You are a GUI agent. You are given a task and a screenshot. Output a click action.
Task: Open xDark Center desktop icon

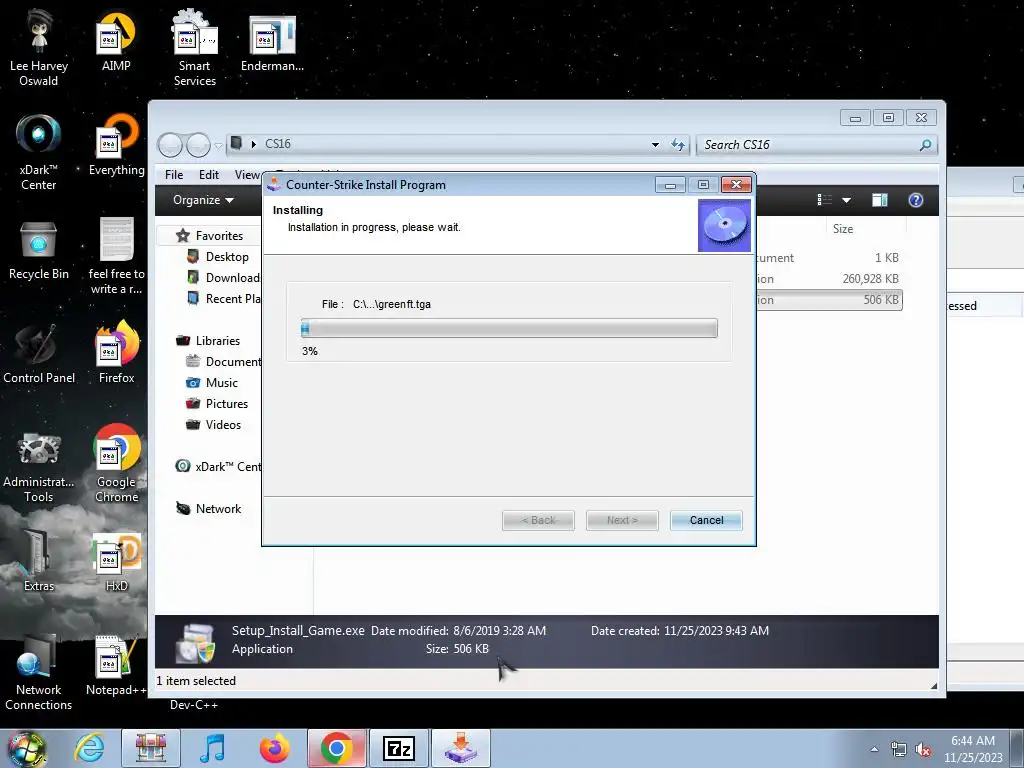coord(39,152)
